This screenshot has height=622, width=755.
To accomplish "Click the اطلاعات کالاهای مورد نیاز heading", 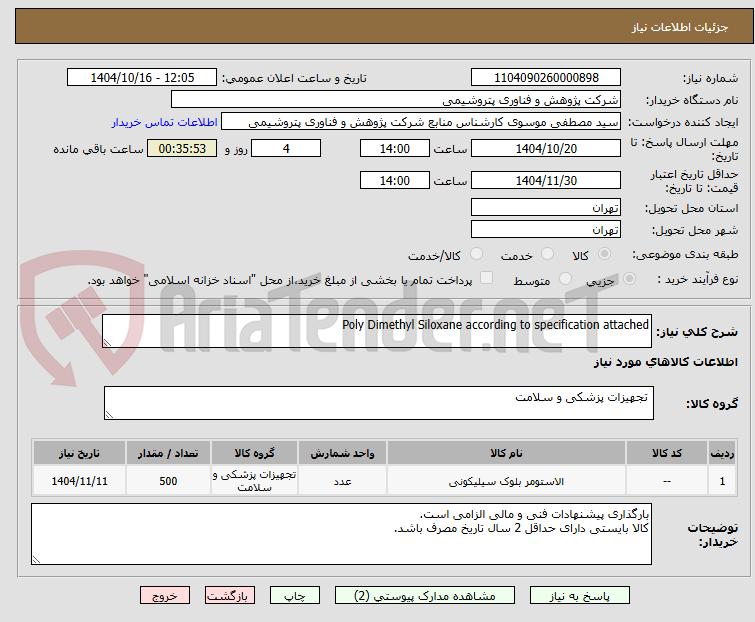I will pyautogui.click(x=665, y=362).
